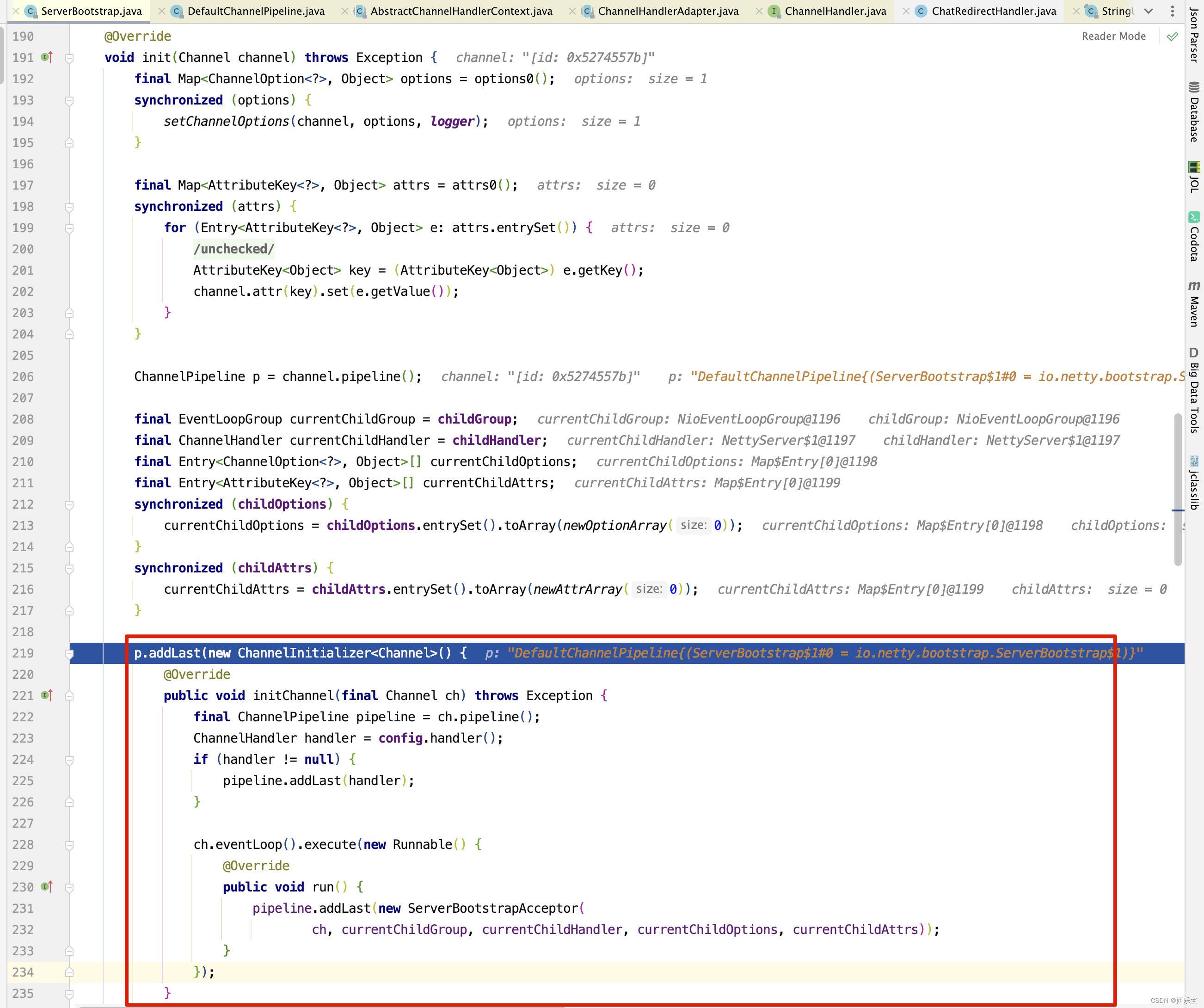Show the hidden tabs dropdown list

tap(1149, 11)
